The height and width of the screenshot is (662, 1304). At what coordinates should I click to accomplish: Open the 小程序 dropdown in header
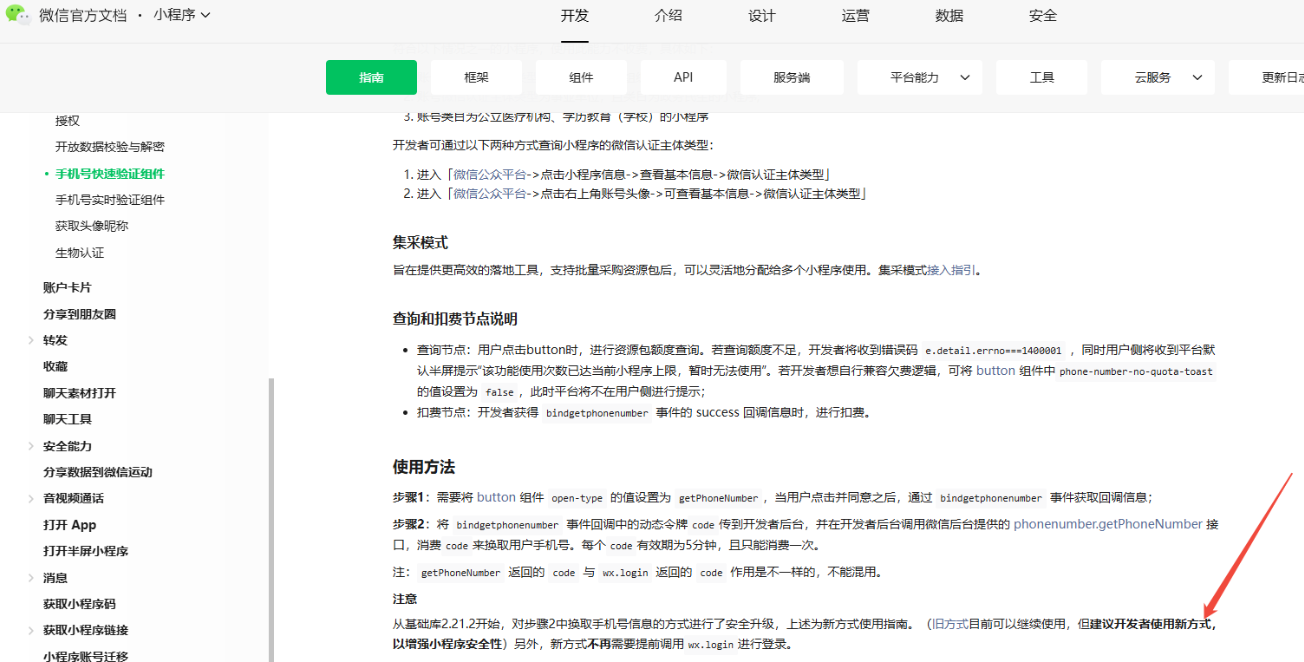[x=182, y=15]
